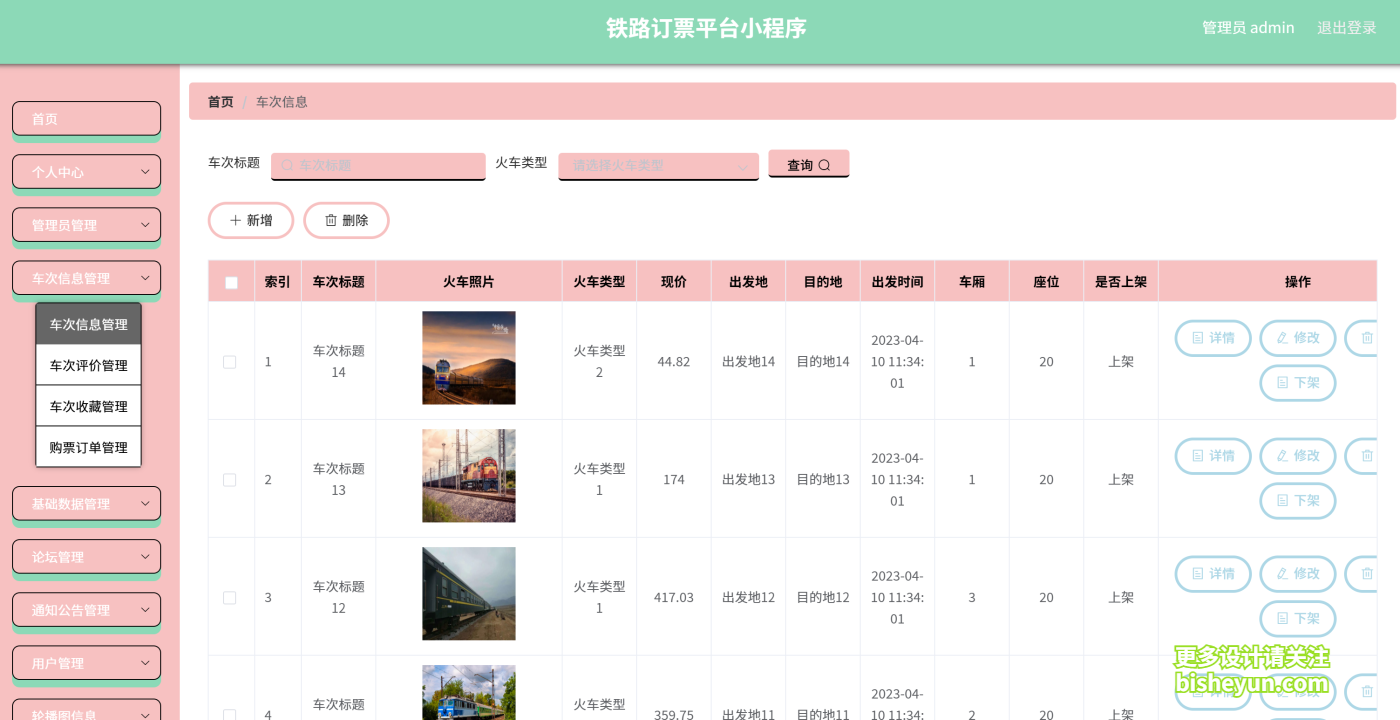Click the trash icon in first row's operation column

pyautogui.click(x=1366, y=338)
